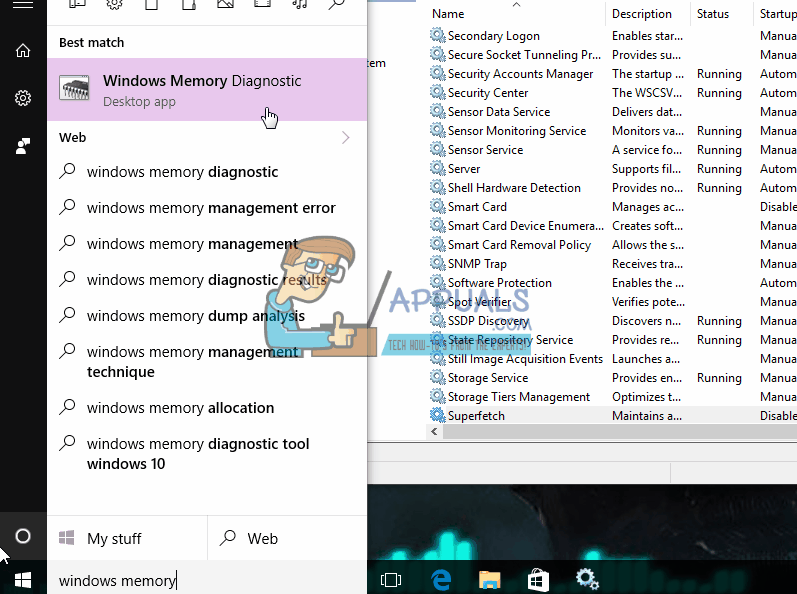The width and height of the screenshot is (797, 594).
Task: Select 'State Repository Service' row
Action: [x=612, y=339]
